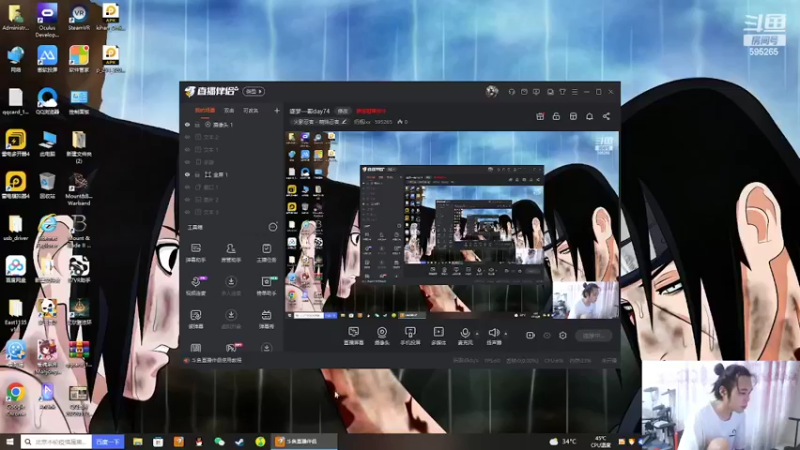Open the shop icon above the preview
This screenshot has height=450, width=800.
click(573, 116)
